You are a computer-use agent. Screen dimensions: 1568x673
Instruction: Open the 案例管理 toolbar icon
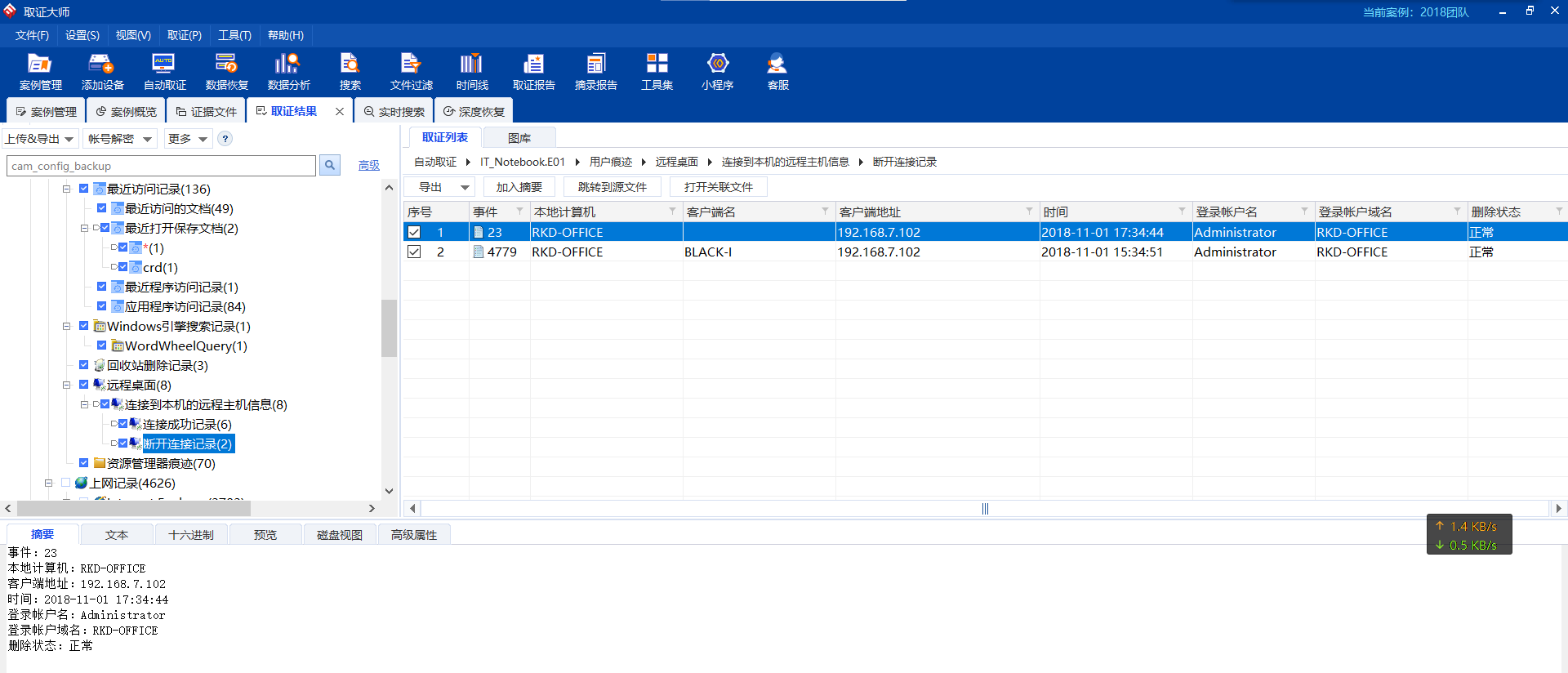coord(40,72)
